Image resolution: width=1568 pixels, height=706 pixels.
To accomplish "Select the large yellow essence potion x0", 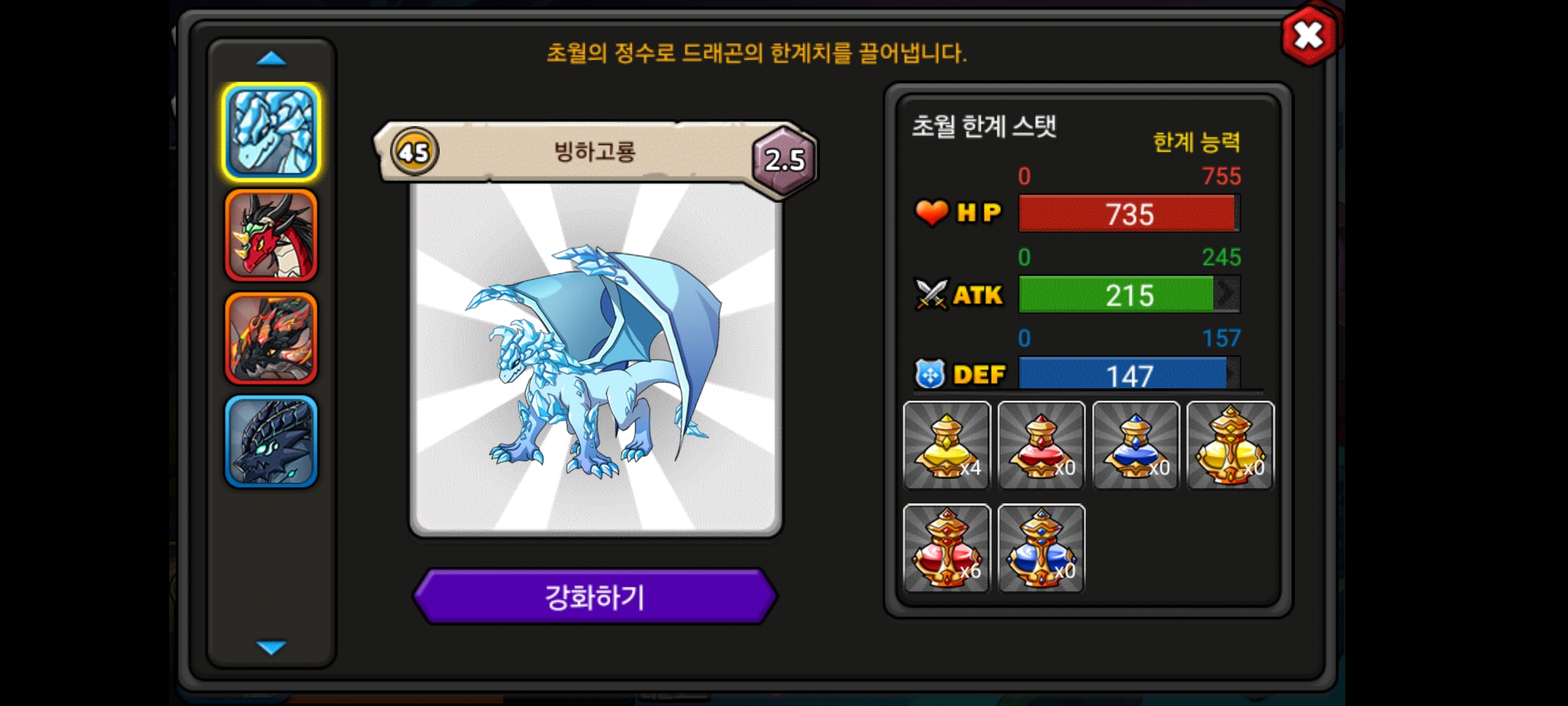I will tap(1230, 445).
